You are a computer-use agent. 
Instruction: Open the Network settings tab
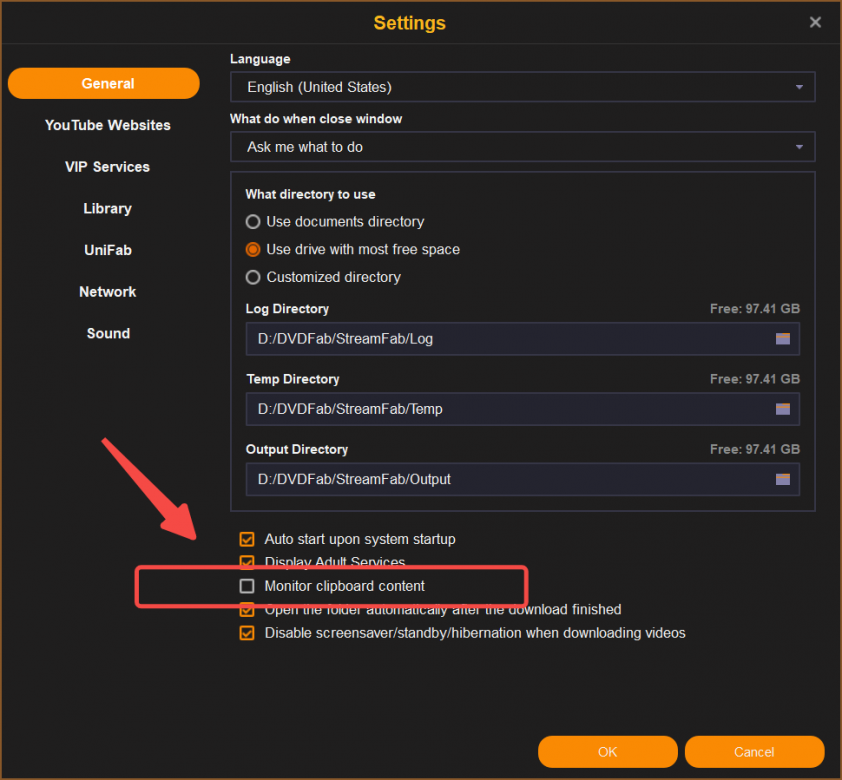(x=107, y=292)
